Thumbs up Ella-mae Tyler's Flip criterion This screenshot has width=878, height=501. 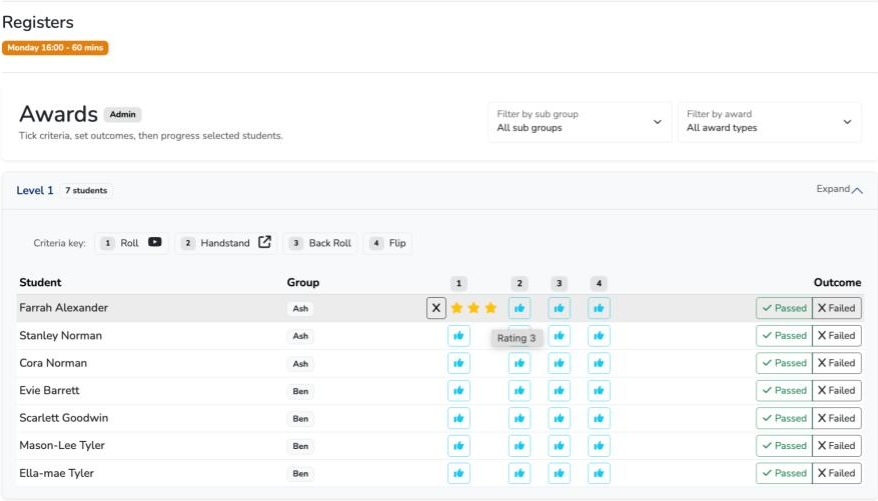click(x=598, y=473)
